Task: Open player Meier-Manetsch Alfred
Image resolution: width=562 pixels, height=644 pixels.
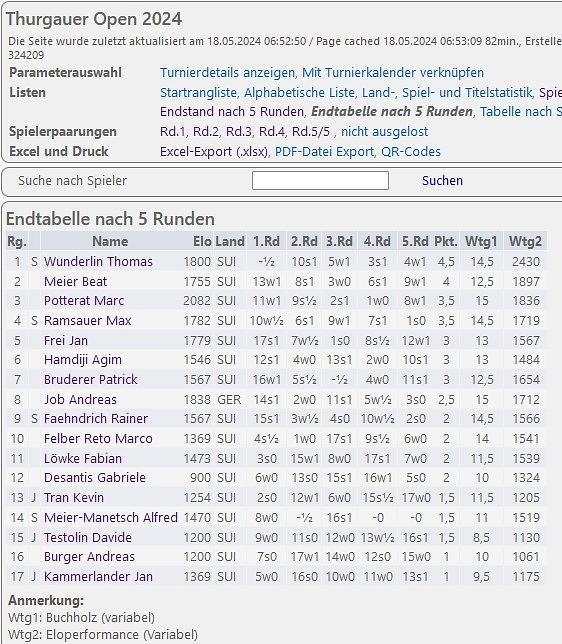Action: [x=111, y=518]
